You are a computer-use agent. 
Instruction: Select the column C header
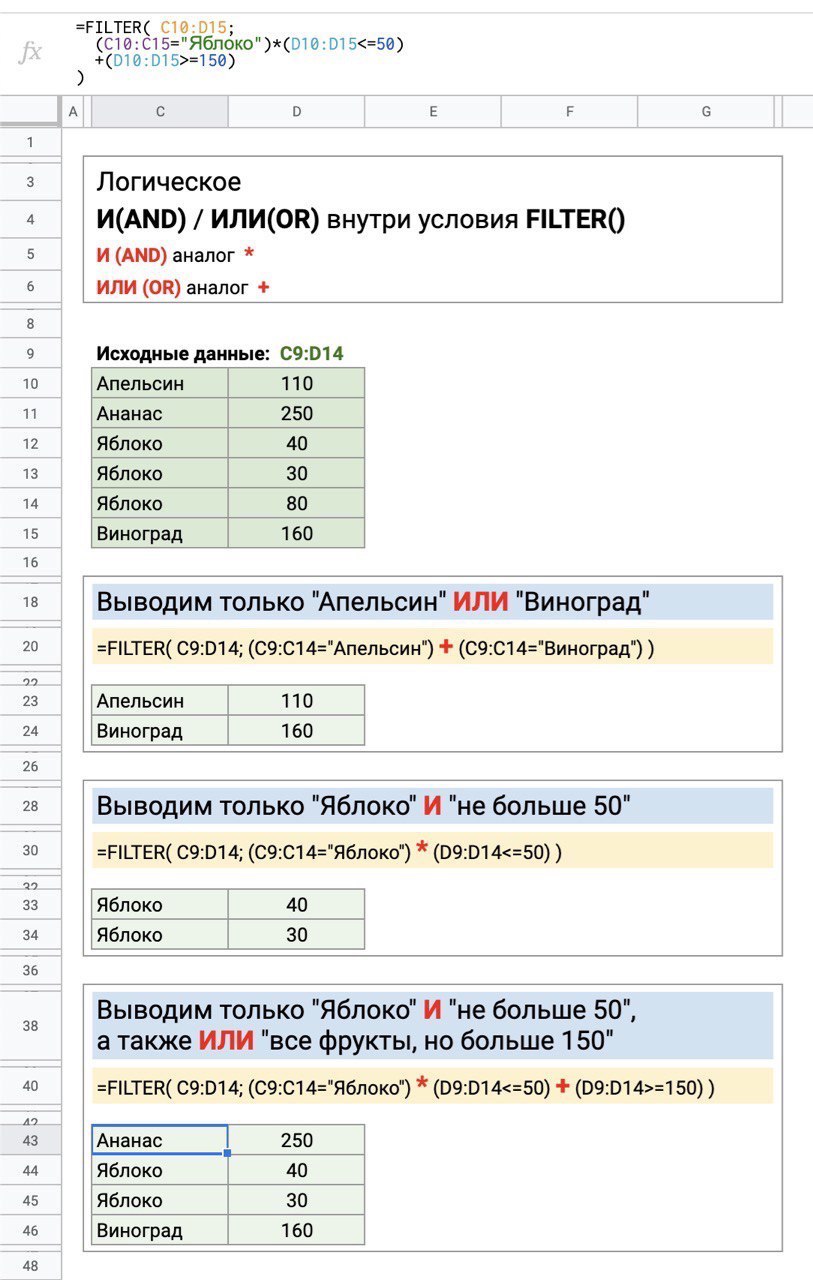click(160, 112)
